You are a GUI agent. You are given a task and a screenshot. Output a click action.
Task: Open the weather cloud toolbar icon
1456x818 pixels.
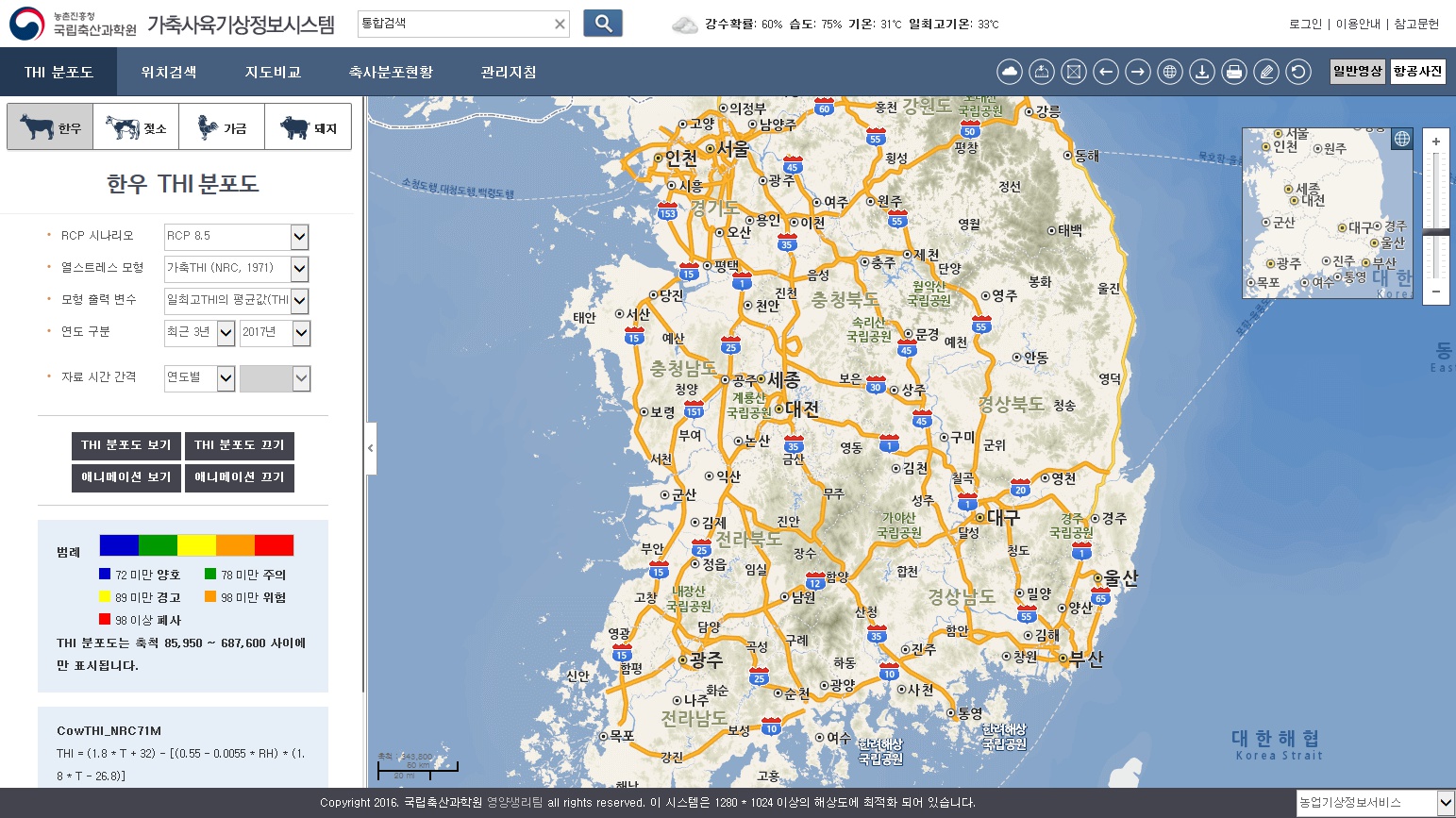click(x=1010, y=72)
